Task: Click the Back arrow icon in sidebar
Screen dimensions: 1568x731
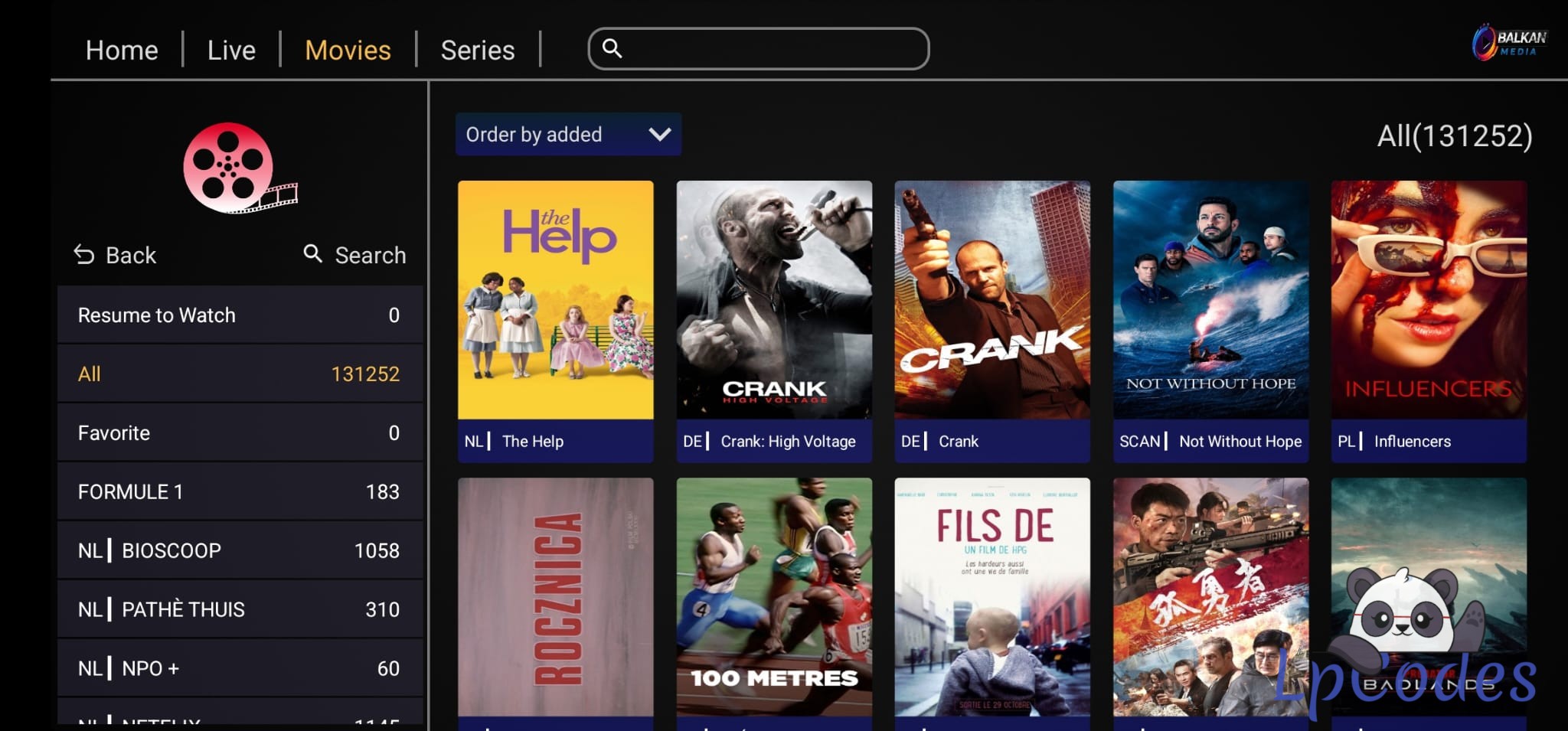Action: [x=83, y=255]
